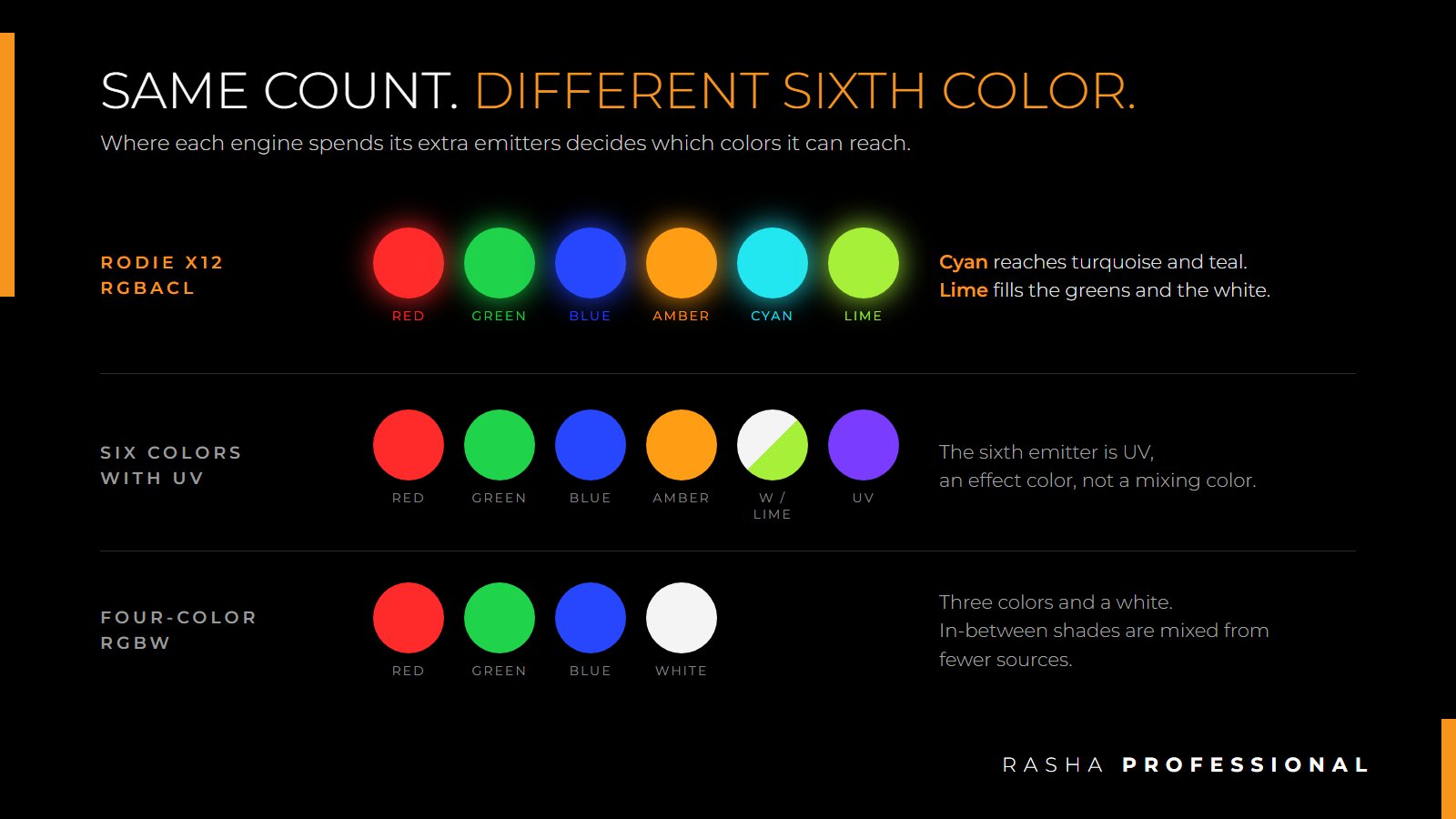Click the orange "AMBER" label in the Rodie X12 row
The height and width of the screenshot is (819, 1456).
point(682,316)
